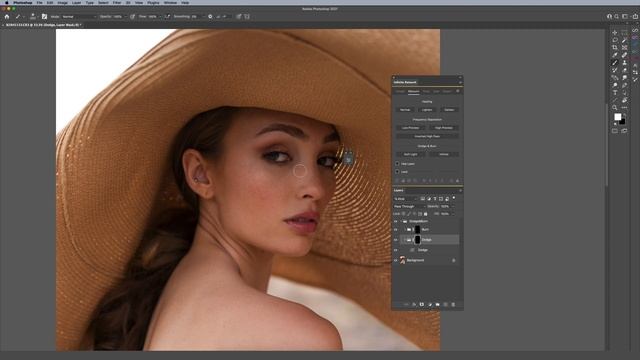Screen dimensions: 640x360
Task: Select the Lasso tool
Action: point(615,40)
